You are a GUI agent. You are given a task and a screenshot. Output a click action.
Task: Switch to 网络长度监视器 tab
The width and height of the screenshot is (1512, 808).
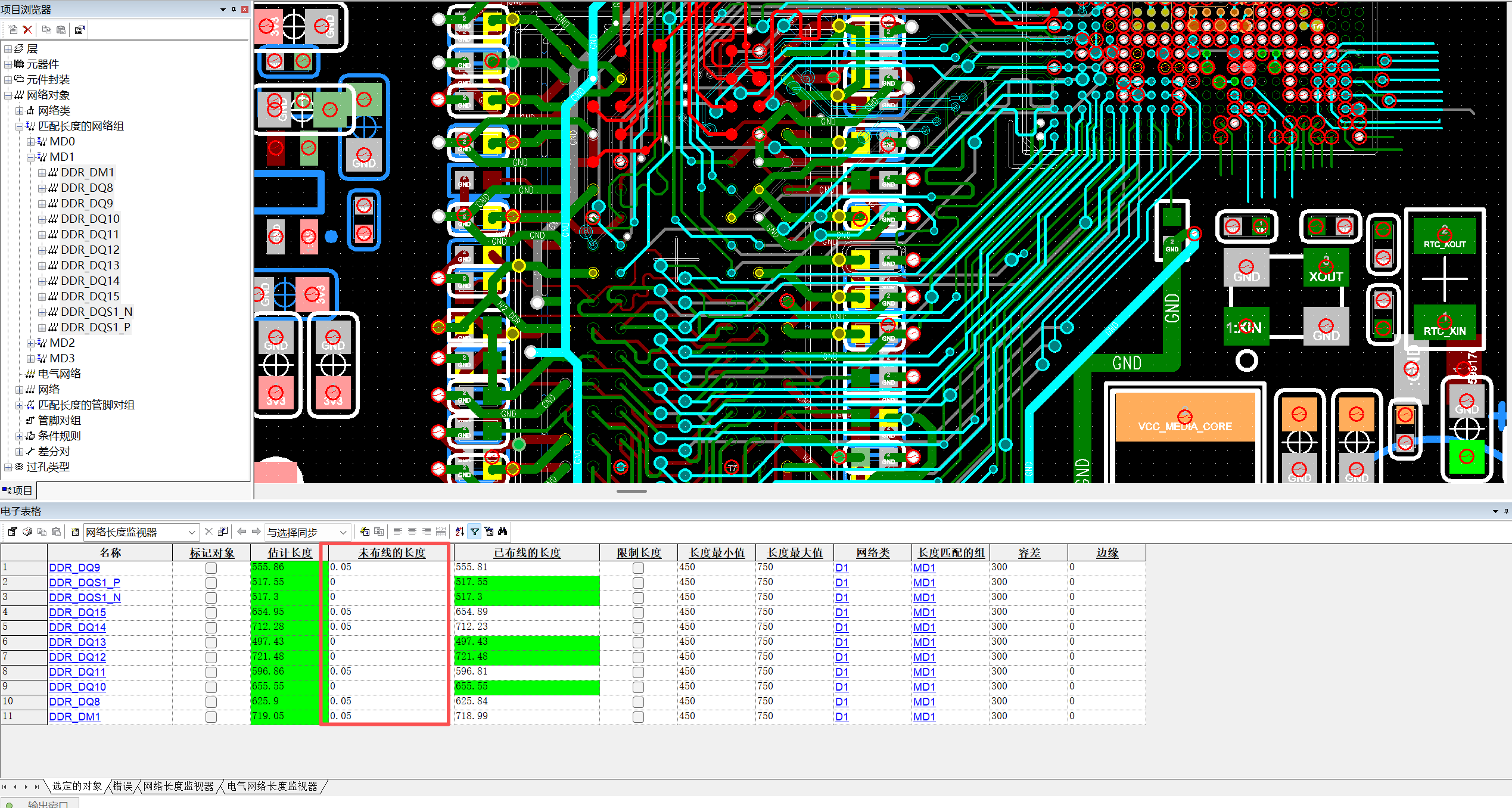[x=178, y=786]
